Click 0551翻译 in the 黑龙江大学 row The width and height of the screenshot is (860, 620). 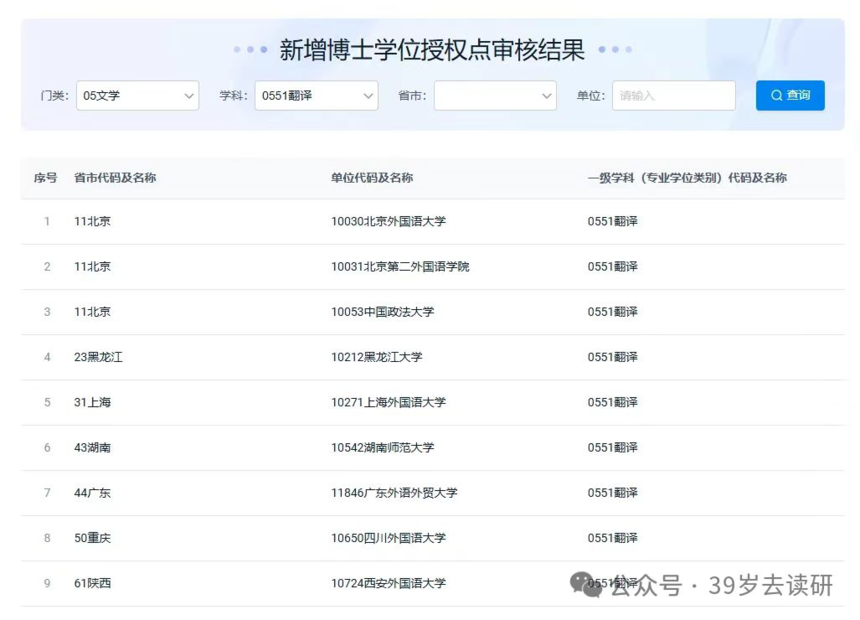click(613, 357)
